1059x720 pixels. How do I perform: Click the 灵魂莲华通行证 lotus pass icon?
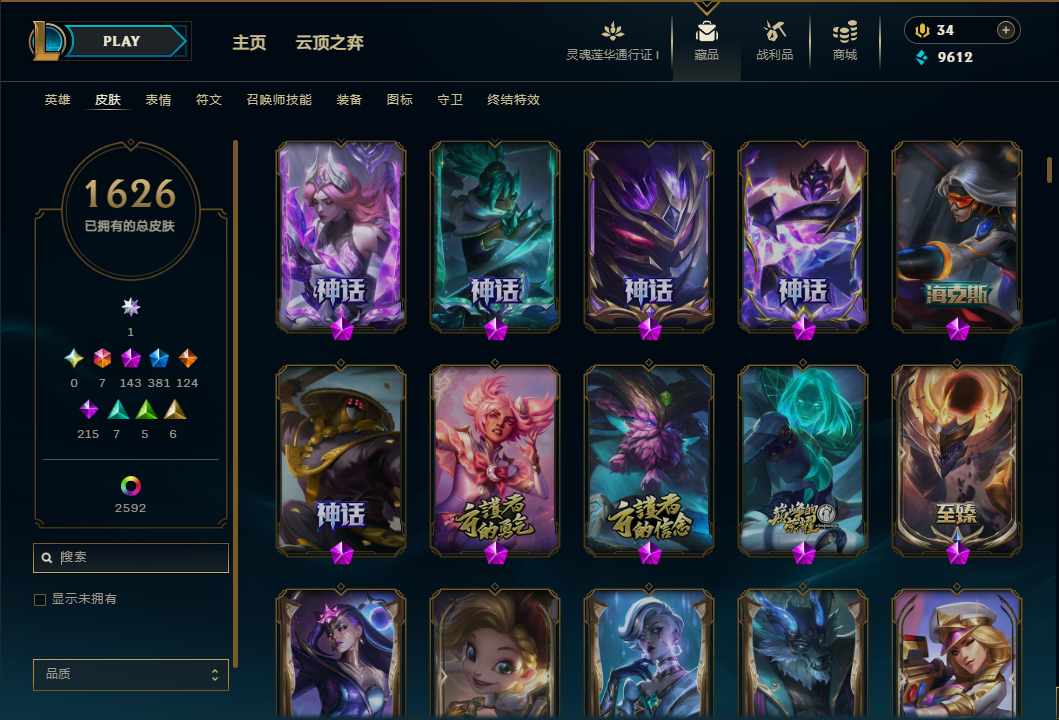(x=613, y=31)
